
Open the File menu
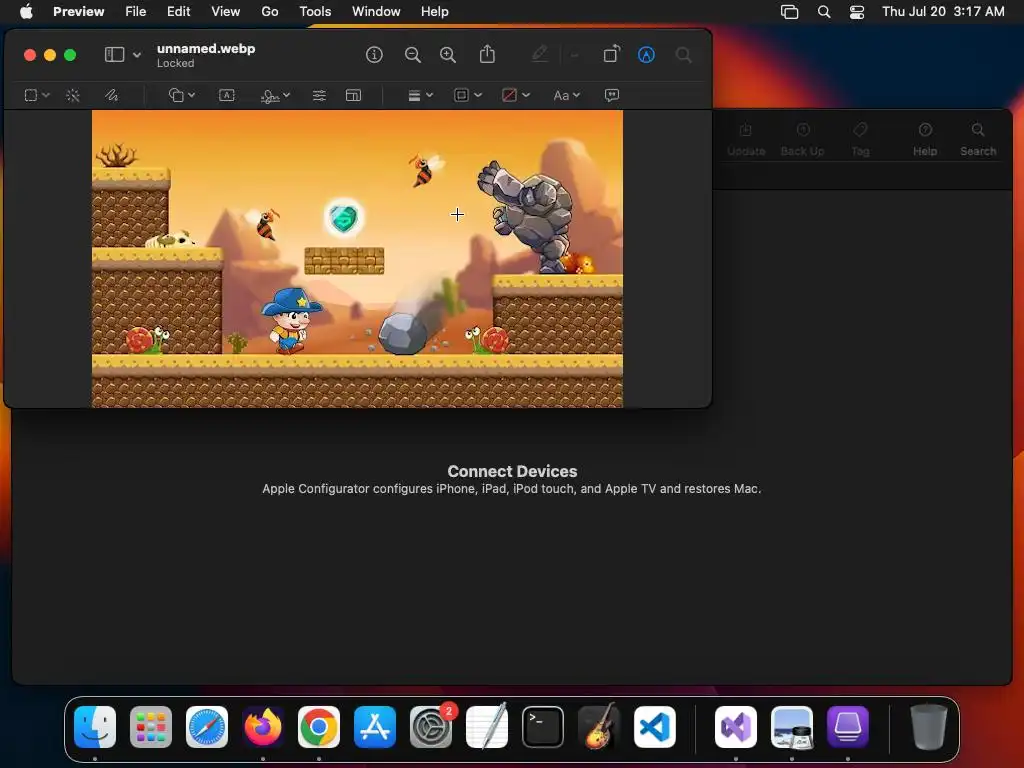[135, 12]
